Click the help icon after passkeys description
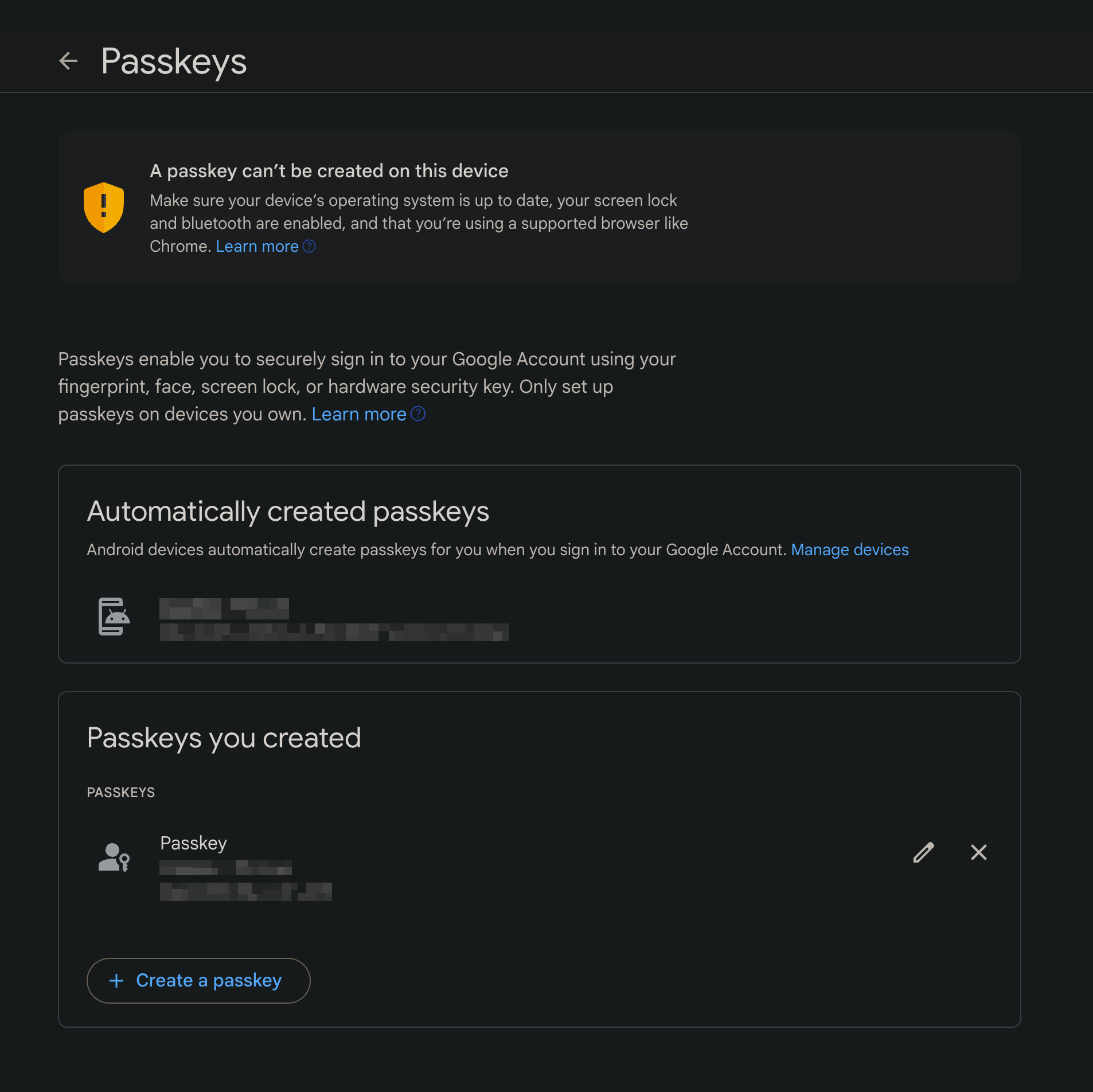The image size is (1093, 1092). [419, 413]
